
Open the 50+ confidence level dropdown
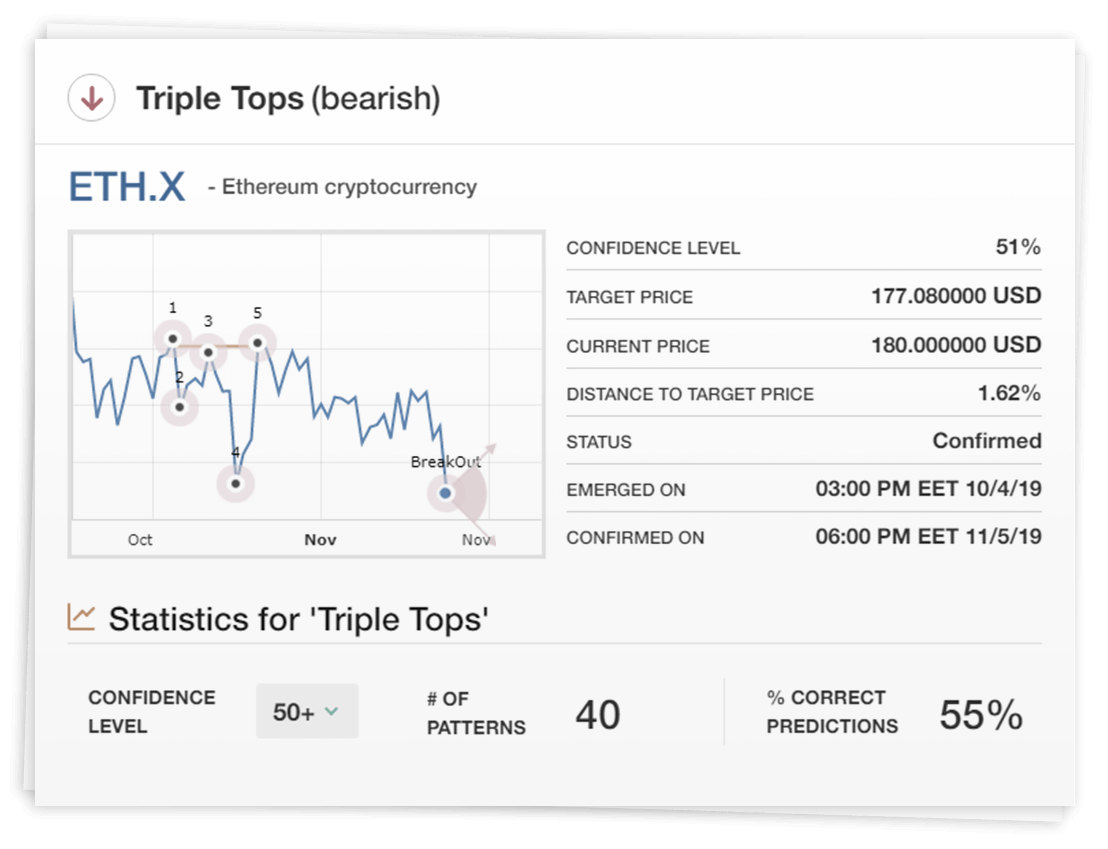[306, 712]
